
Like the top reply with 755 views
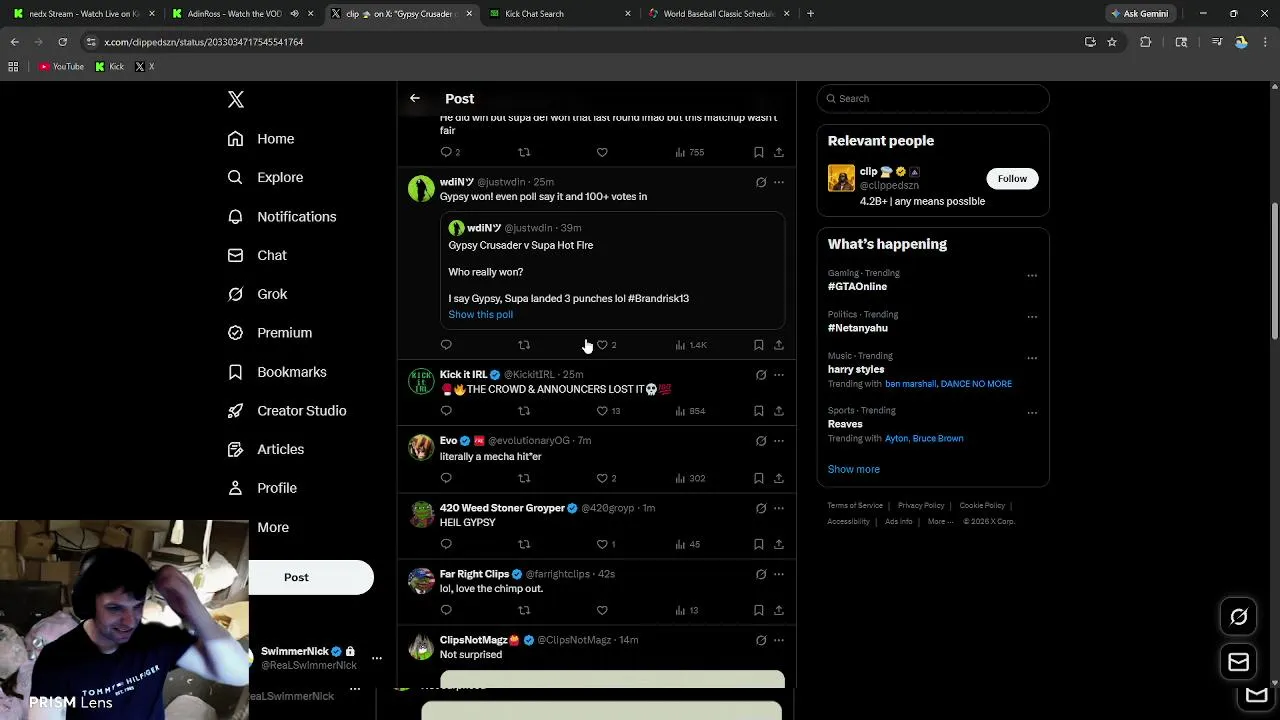[602, 152]
